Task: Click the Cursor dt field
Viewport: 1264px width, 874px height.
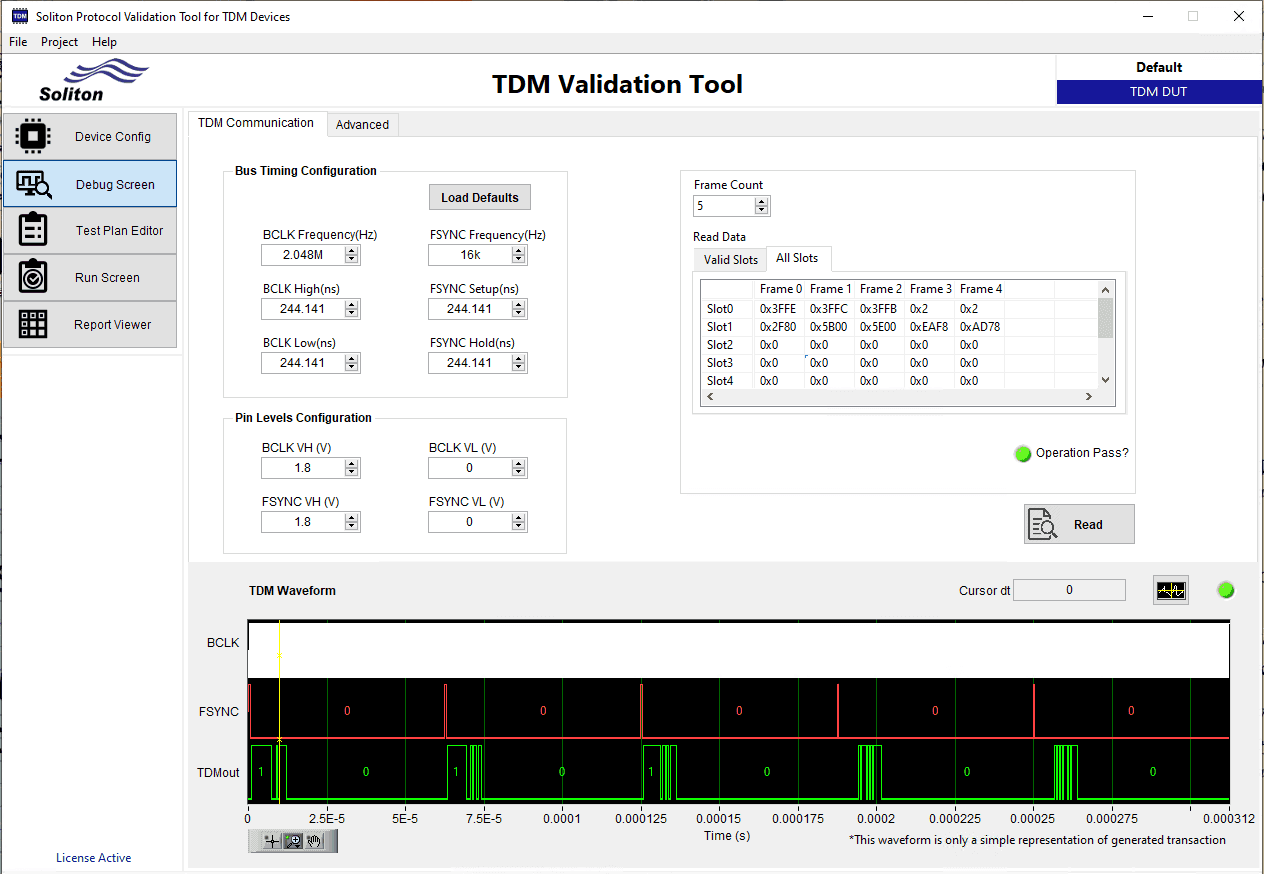Action: coord(1069,590)
